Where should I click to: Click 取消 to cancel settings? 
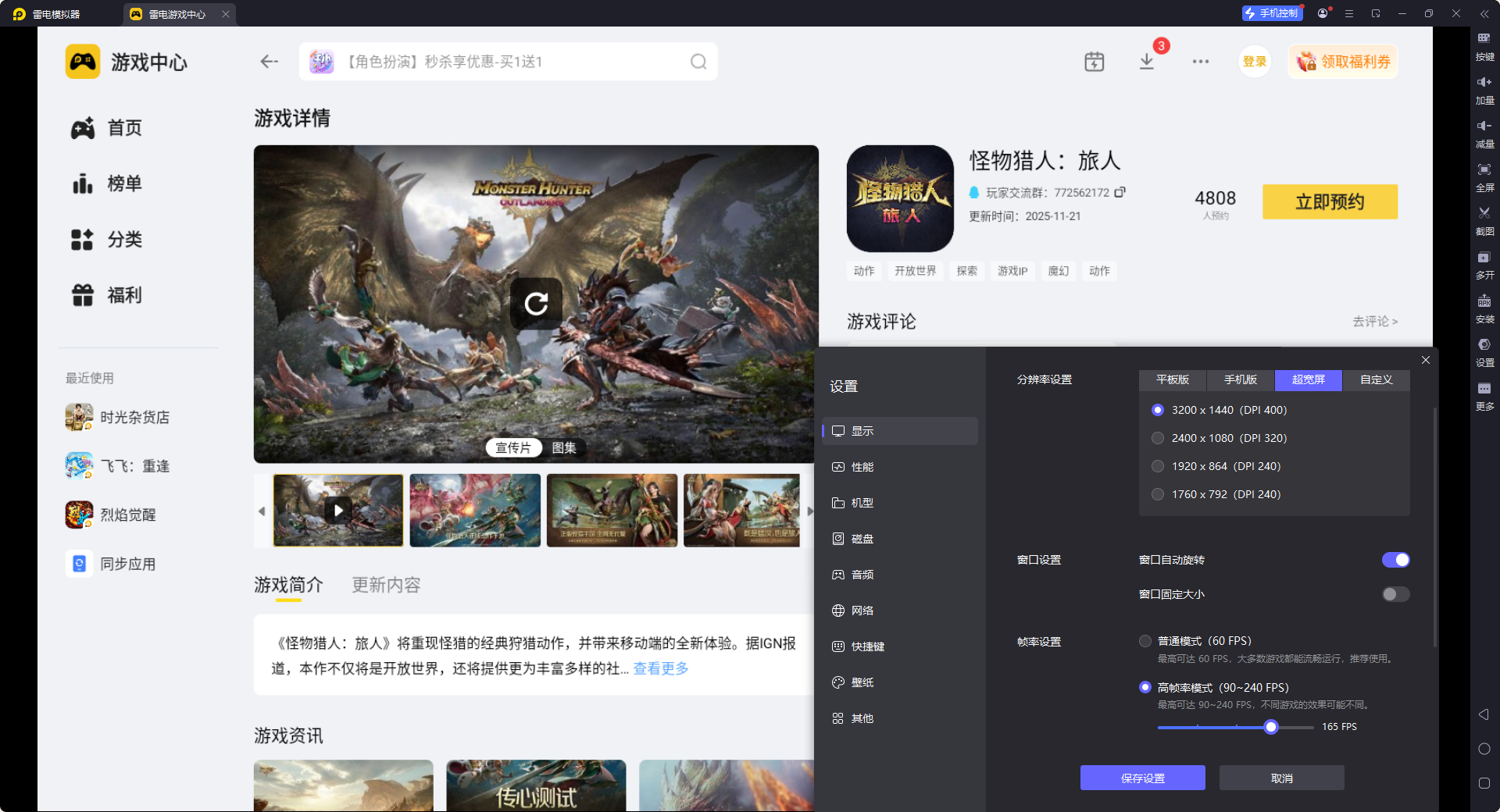1282,778
